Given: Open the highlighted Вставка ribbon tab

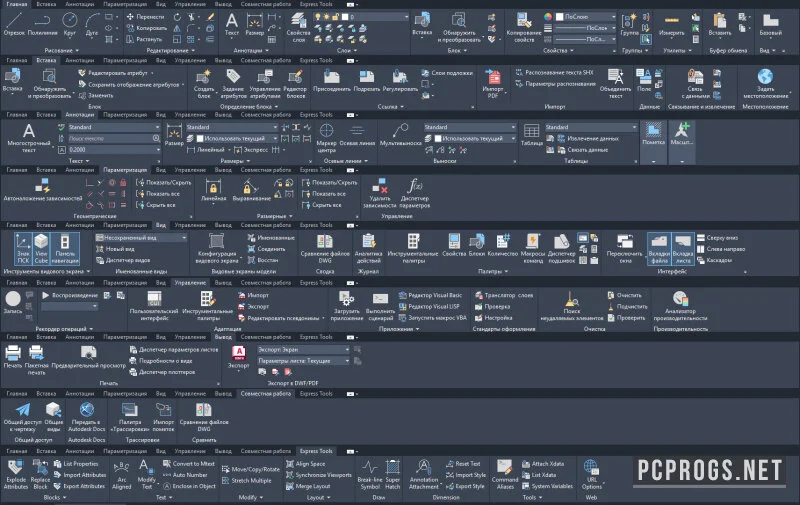Looking at the screenshot, I should point(46,60).
